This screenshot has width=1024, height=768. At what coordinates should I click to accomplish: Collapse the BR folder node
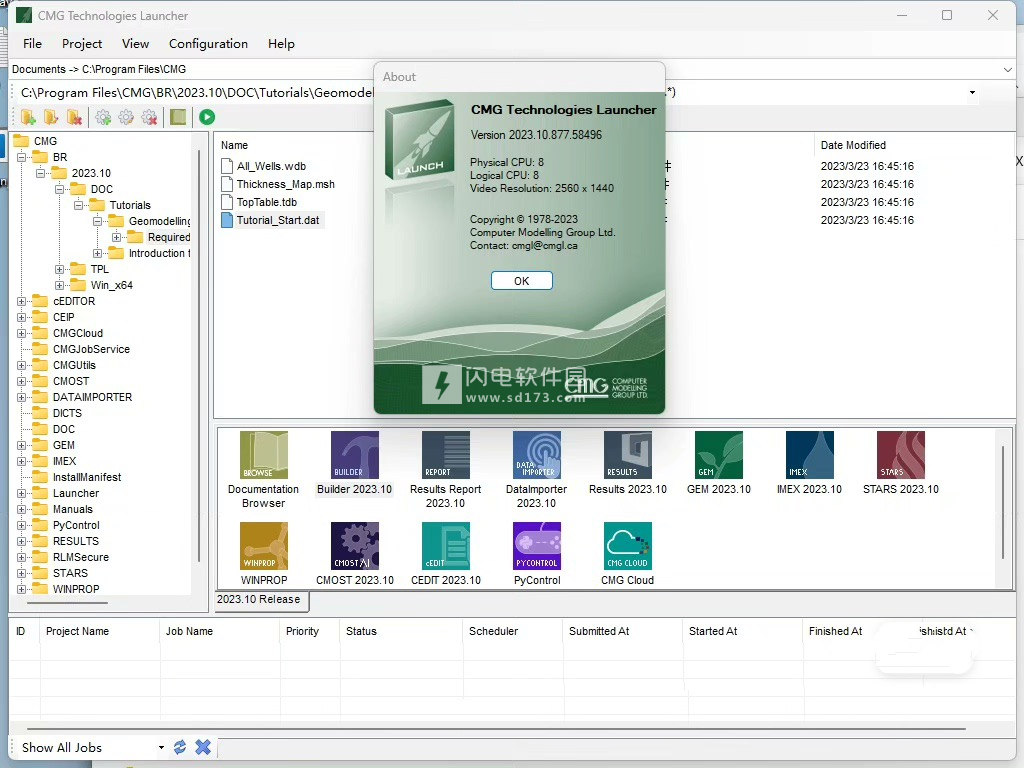pos(22,157)
